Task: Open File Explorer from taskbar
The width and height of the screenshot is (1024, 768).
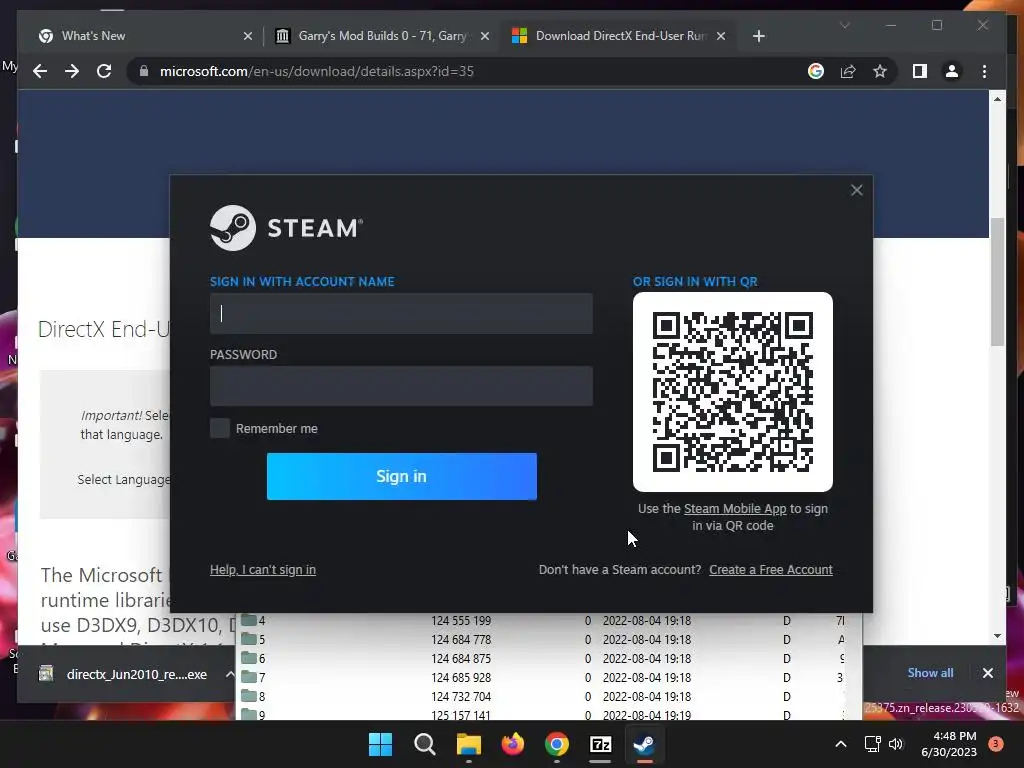Action: tap(468, 744)
